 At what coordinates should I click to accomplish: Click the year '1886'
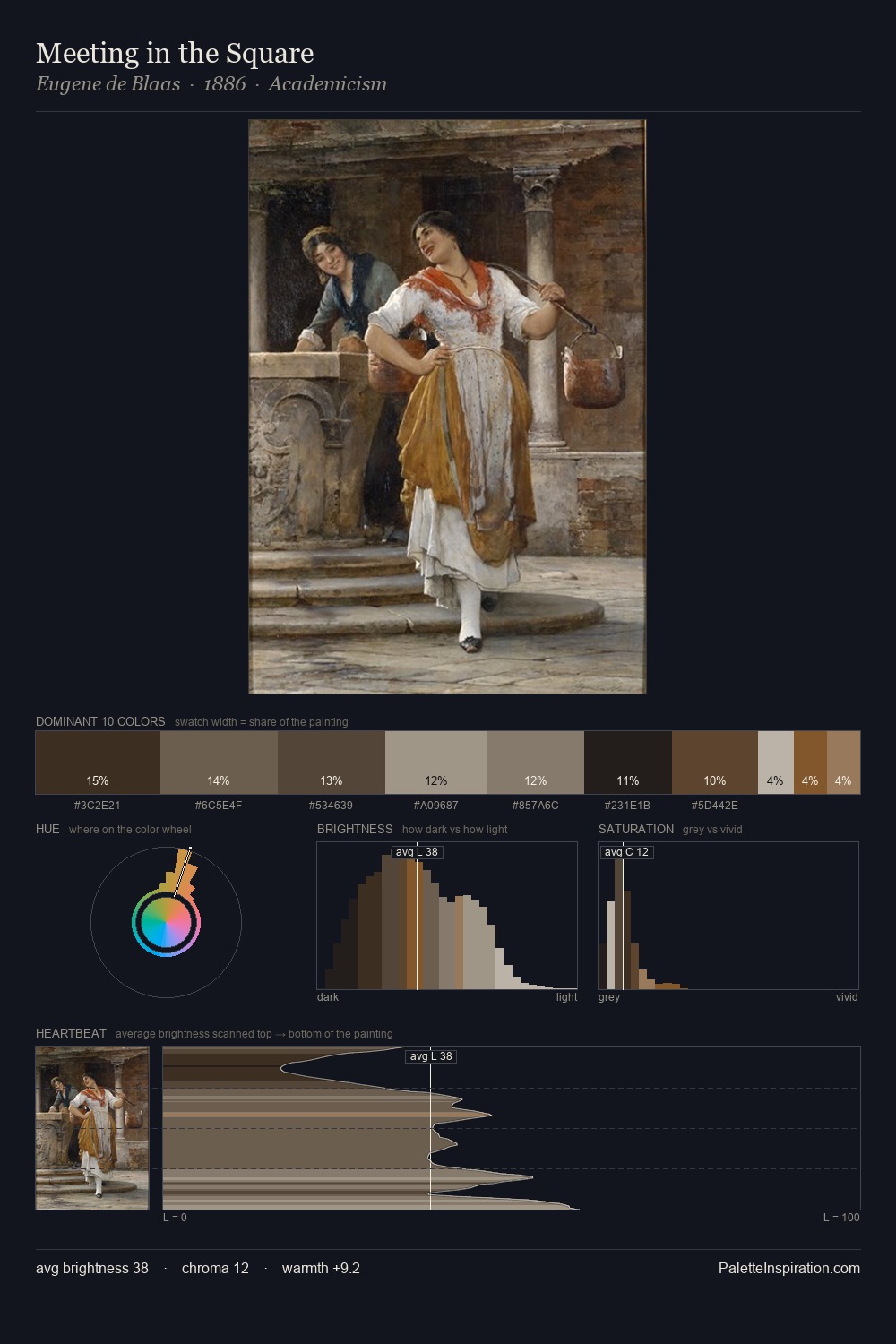[x=224, y=84]
